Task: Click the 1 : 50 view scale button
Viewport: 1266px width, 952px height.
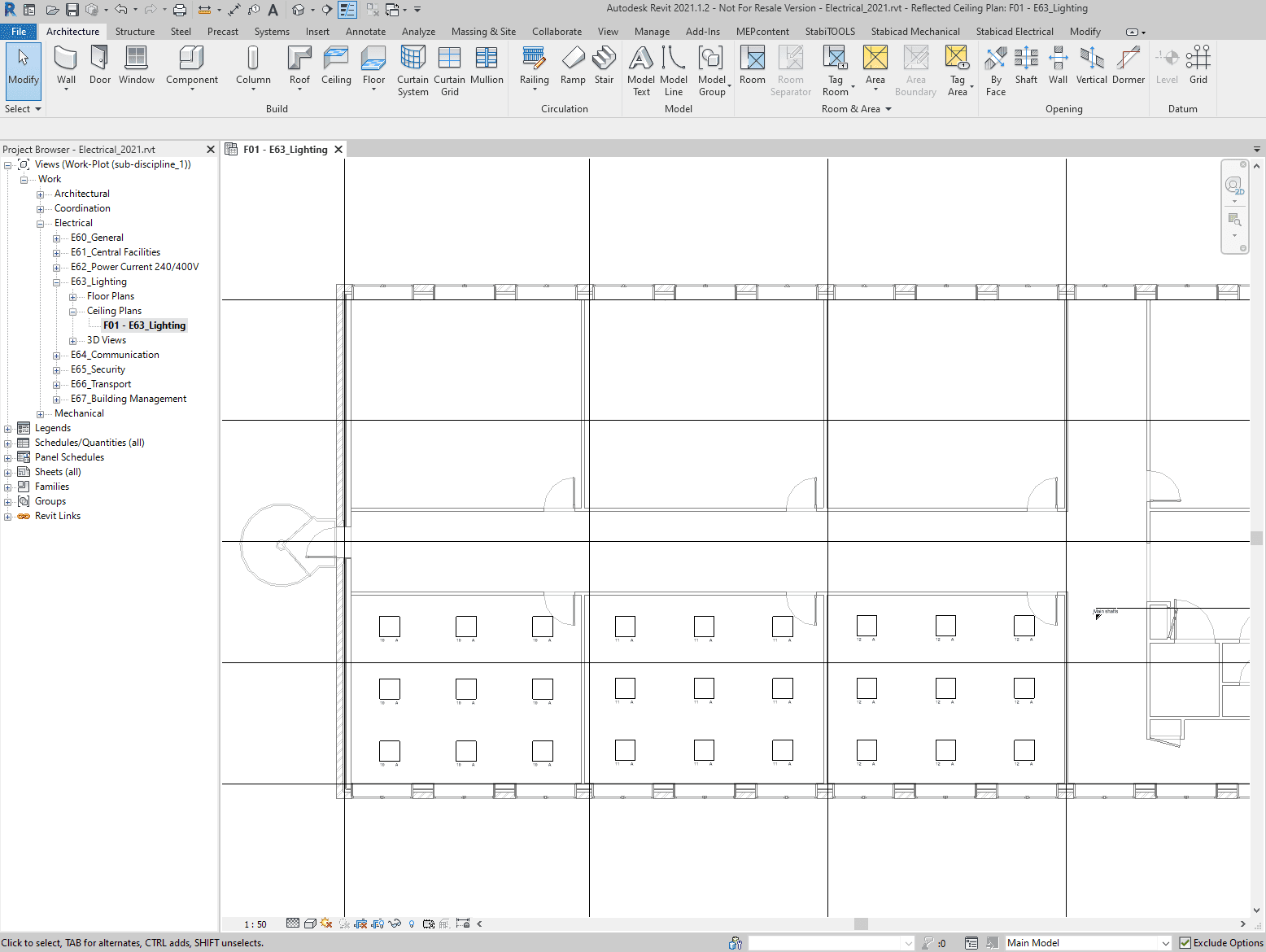Action: pyautogui.click(x=255, y=924)
